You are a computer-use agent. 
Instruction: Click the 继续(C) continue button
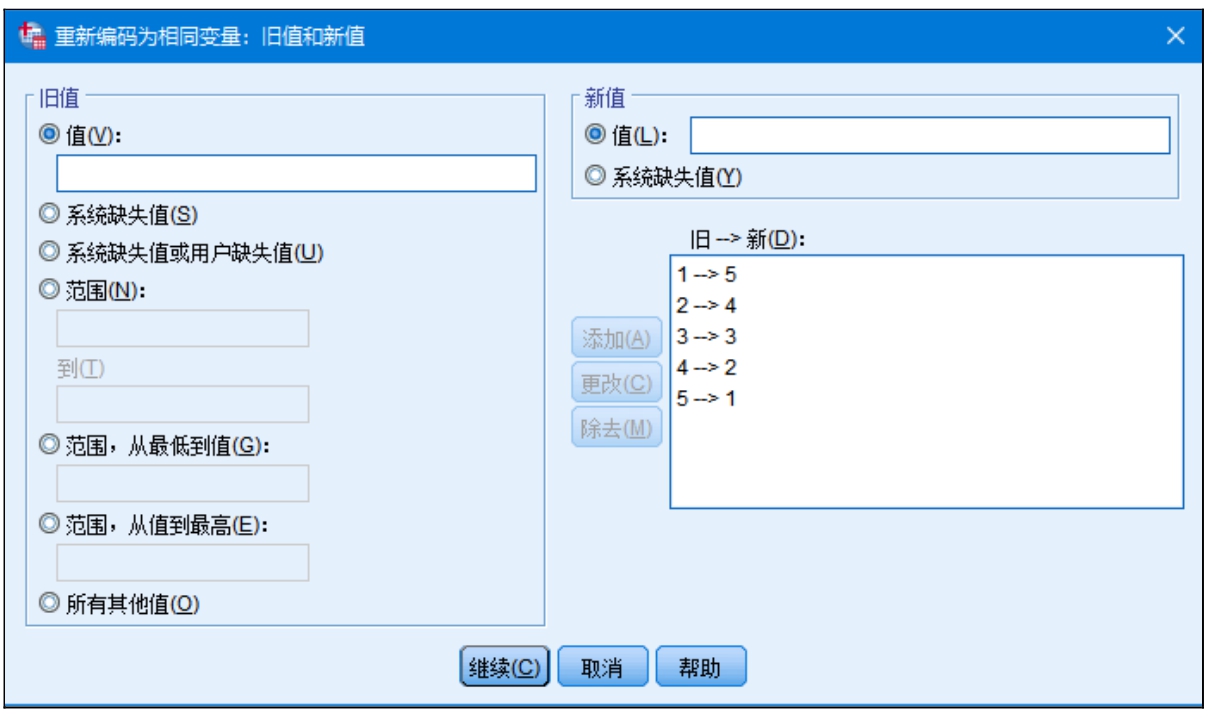tap(505, 667)
